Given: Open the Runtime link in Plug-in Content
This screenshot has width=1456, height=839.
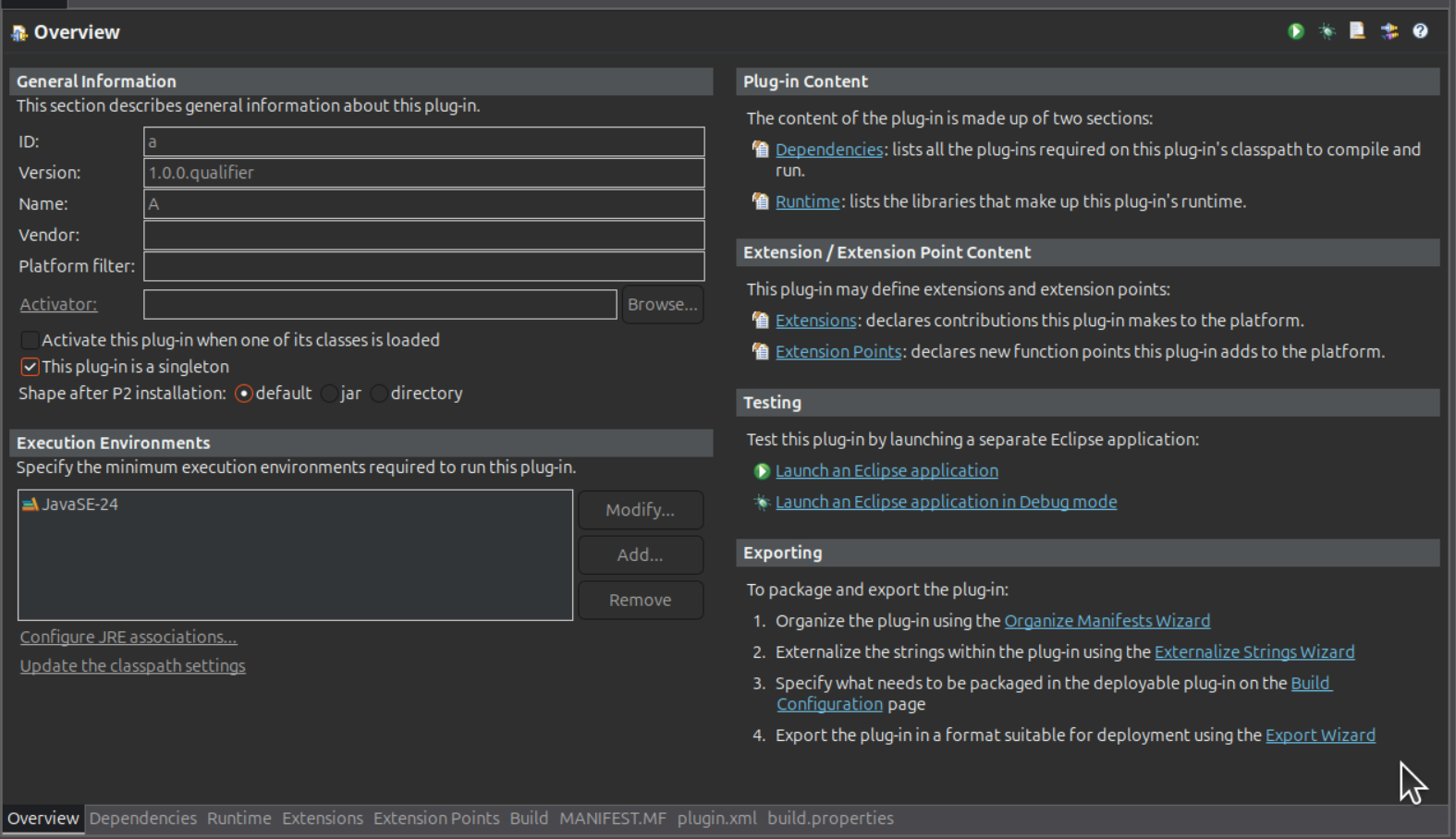Looking at the screenshot, I should 808,201.
